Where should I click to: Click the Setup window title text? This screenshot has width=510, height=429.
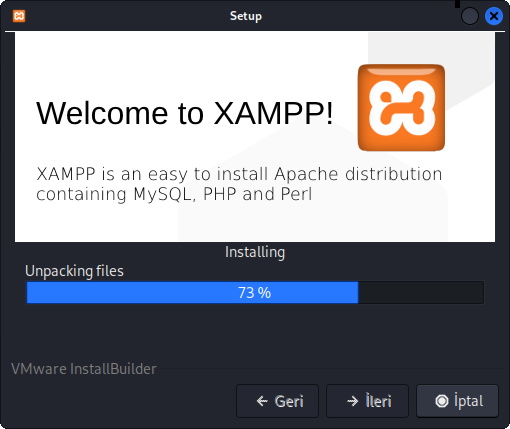246,16
